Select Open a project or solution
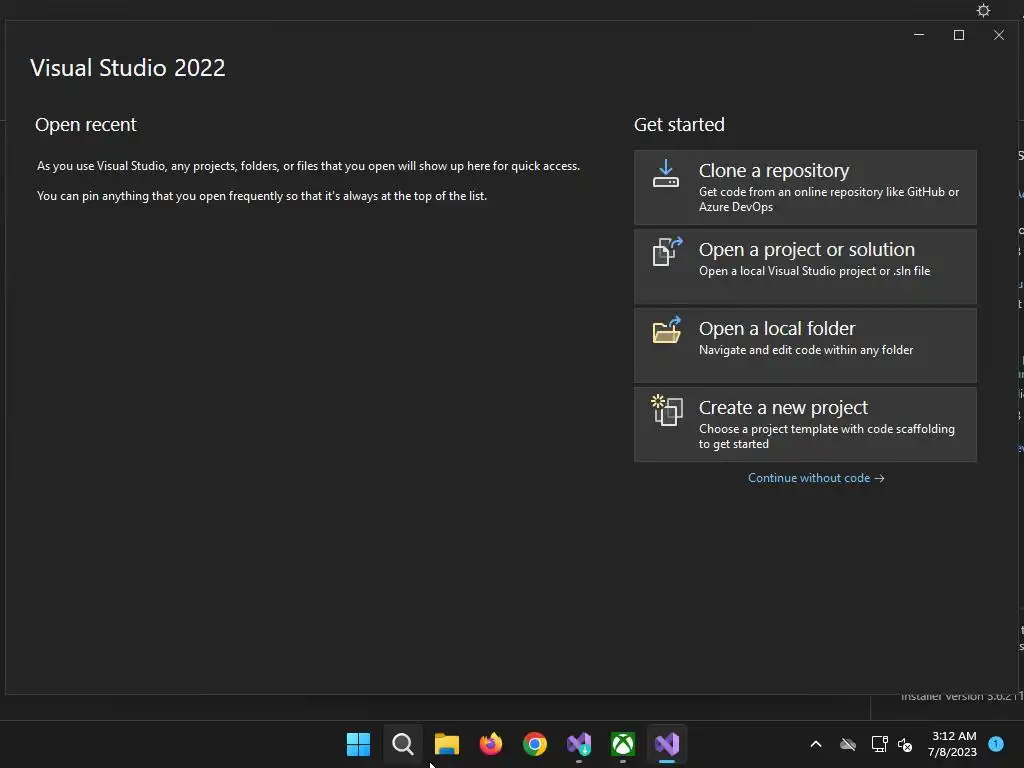This screenshot has height=768, width=1024. [805, 266]
